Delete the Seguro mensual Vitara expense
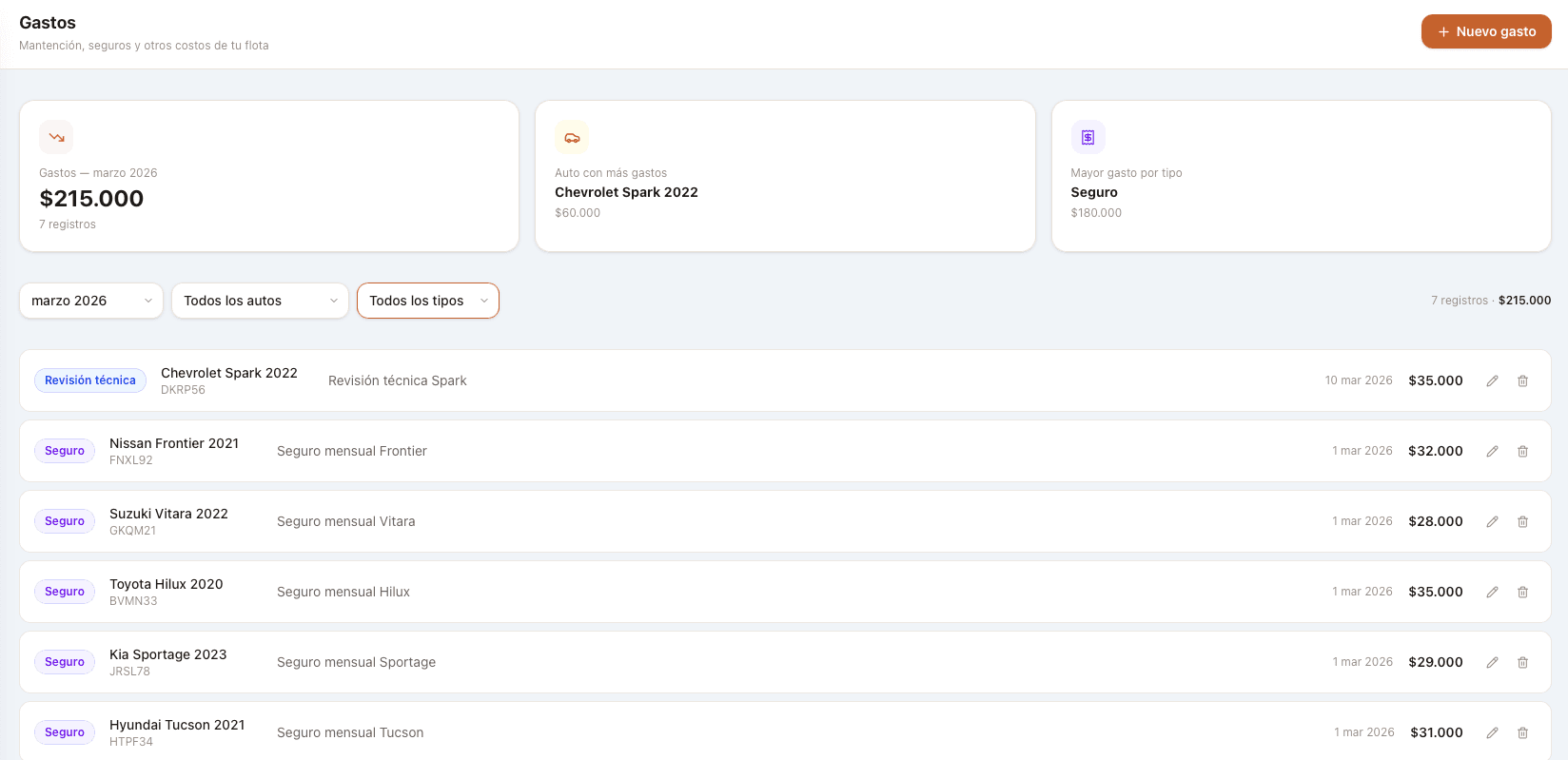 point(1522,521)
